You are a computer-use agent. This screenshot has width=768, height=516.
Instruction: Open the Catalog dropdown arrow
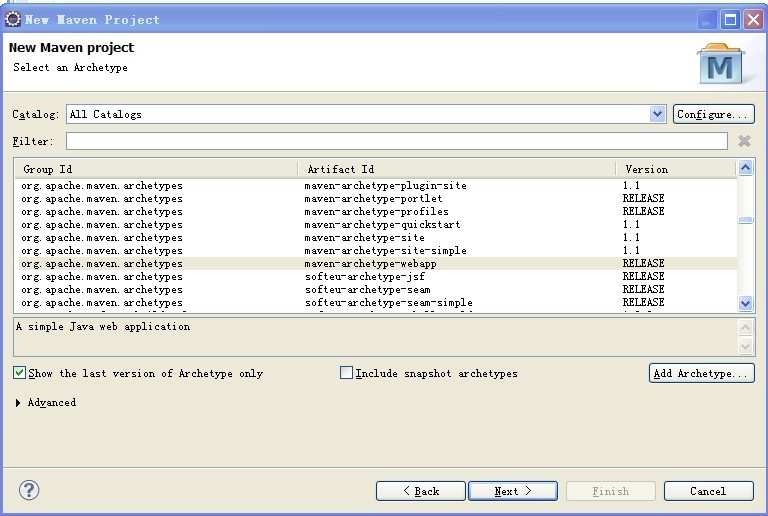pyautogui.click(x=657, y=114)
